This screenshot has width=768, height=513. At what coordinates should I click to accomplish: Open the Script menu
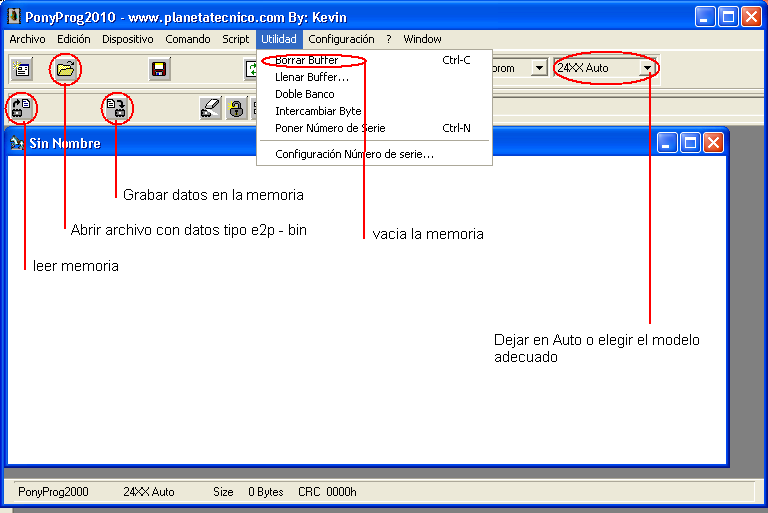click(x=235, y=39)
